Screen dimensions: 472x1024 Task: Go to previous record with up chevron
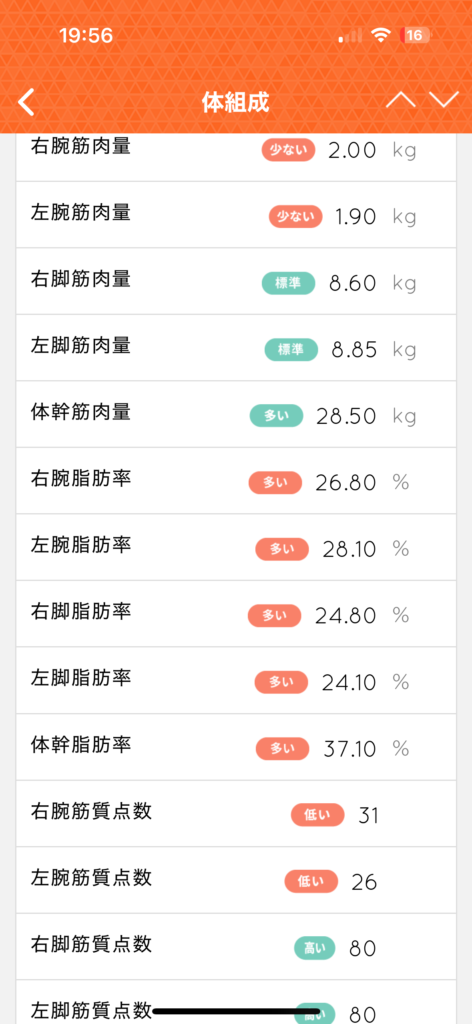click(401, 101)
